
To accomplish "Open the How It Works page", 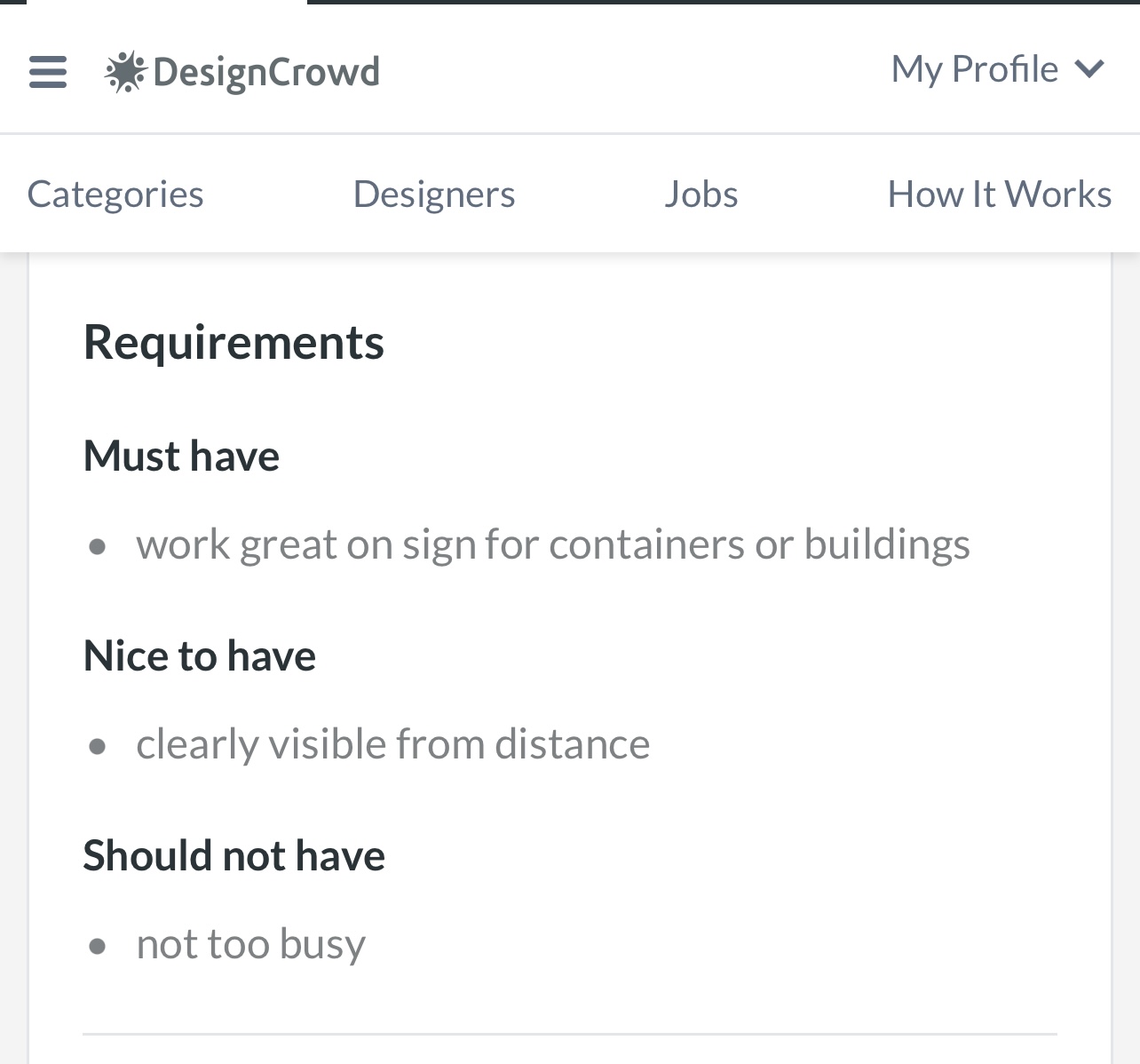I will tap(999, 193).
